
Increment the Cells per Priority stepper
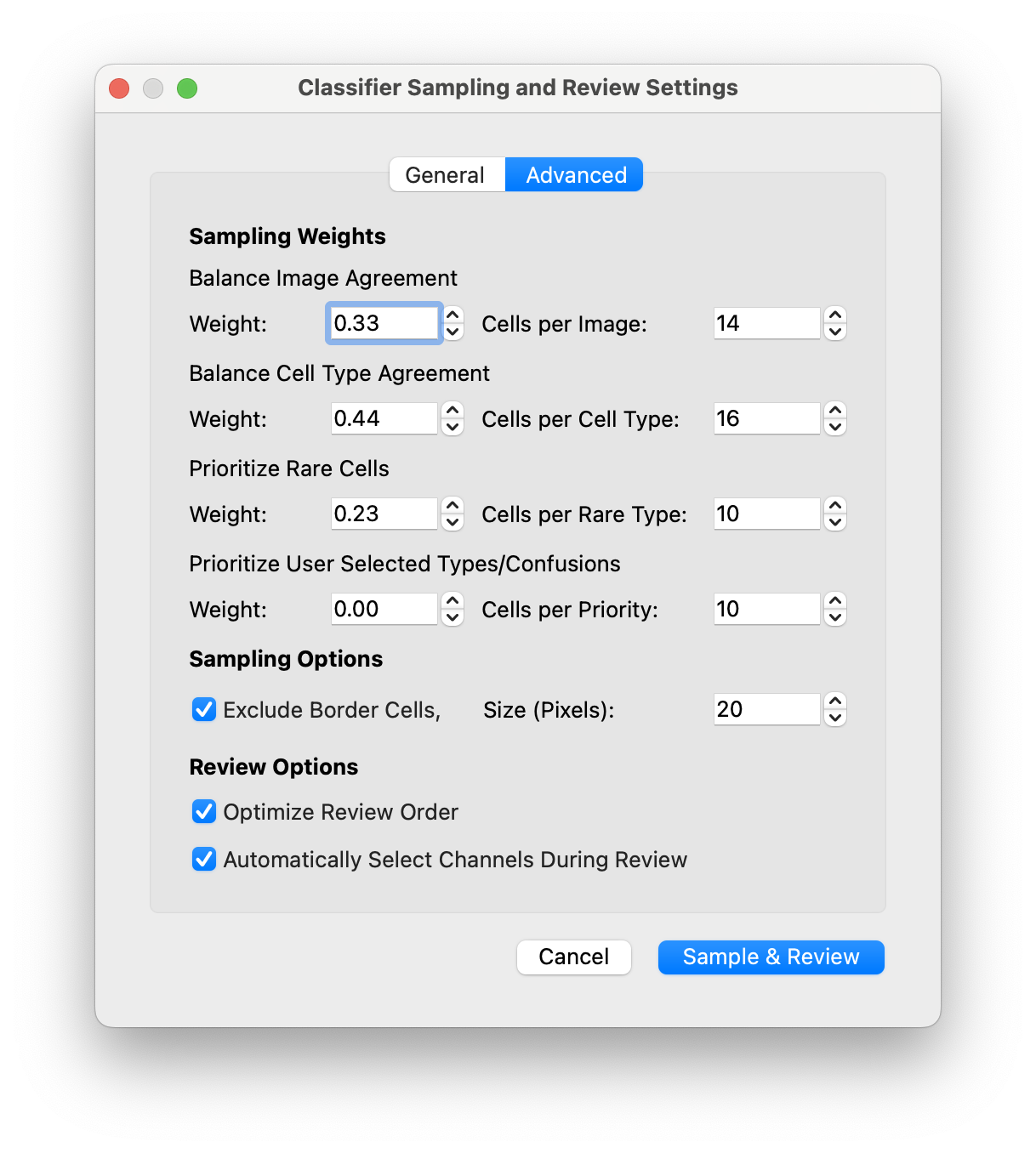[835, 602]
